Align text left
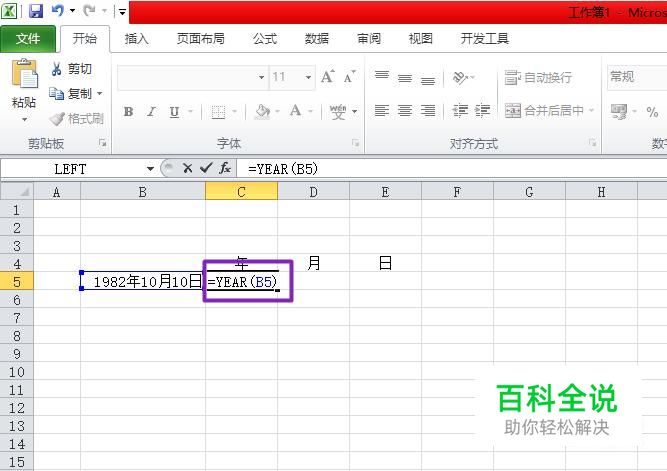The image size is (667, 471). click(x=382, y=111)
